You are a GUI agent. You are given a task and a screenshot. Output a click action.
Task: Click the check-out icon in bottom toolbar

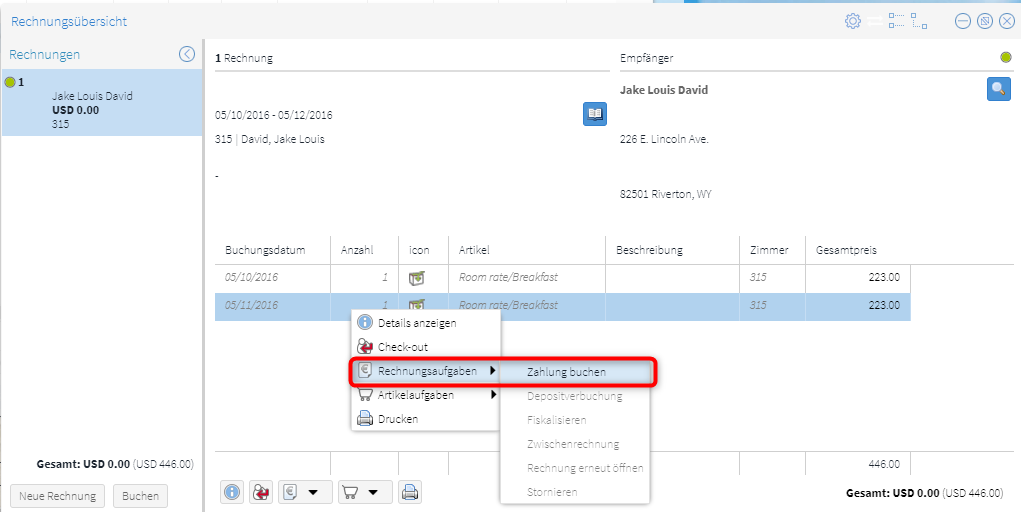(260, 492)
